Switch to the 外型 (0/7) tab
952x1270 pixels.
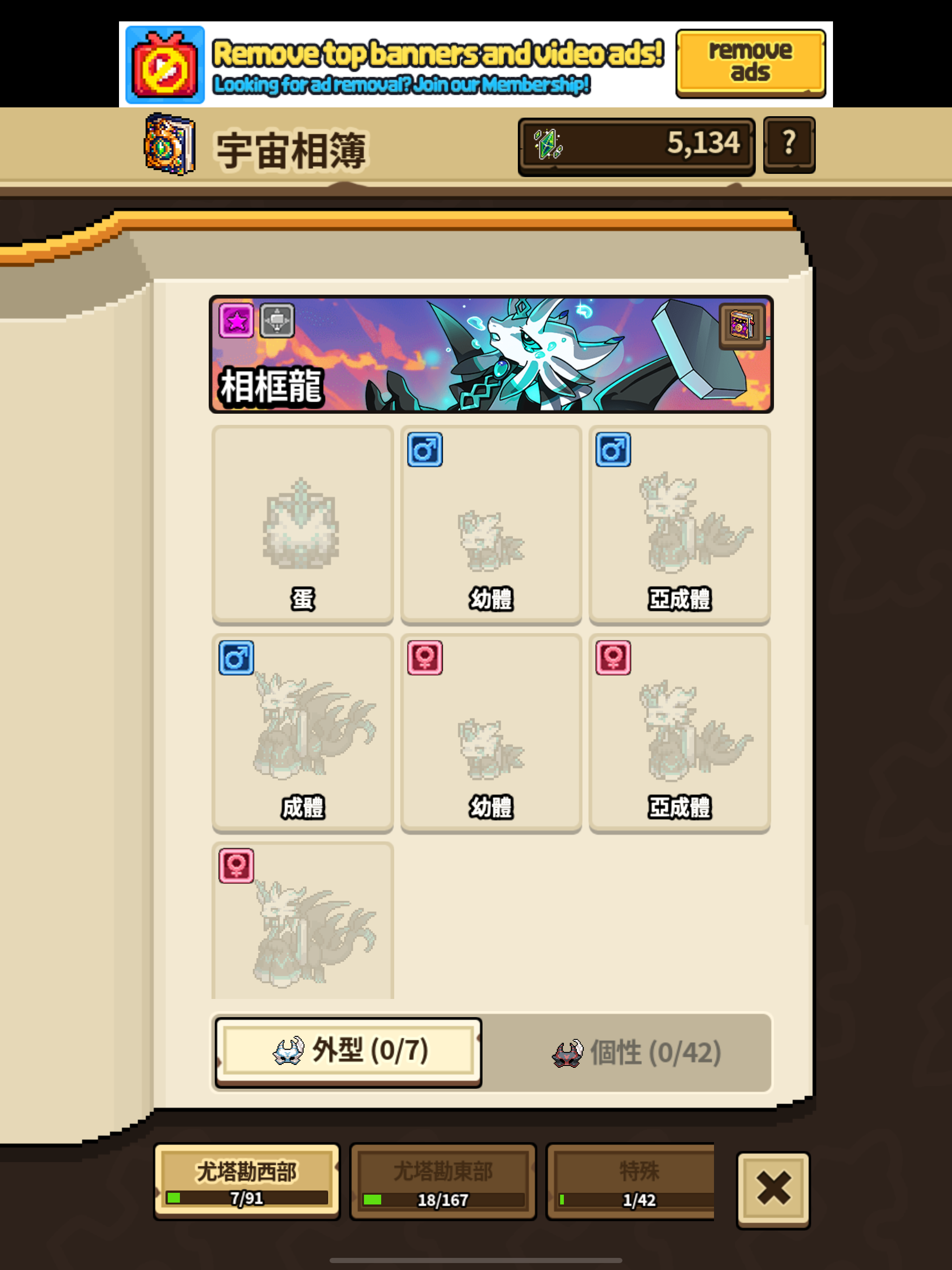(349, 1052)
